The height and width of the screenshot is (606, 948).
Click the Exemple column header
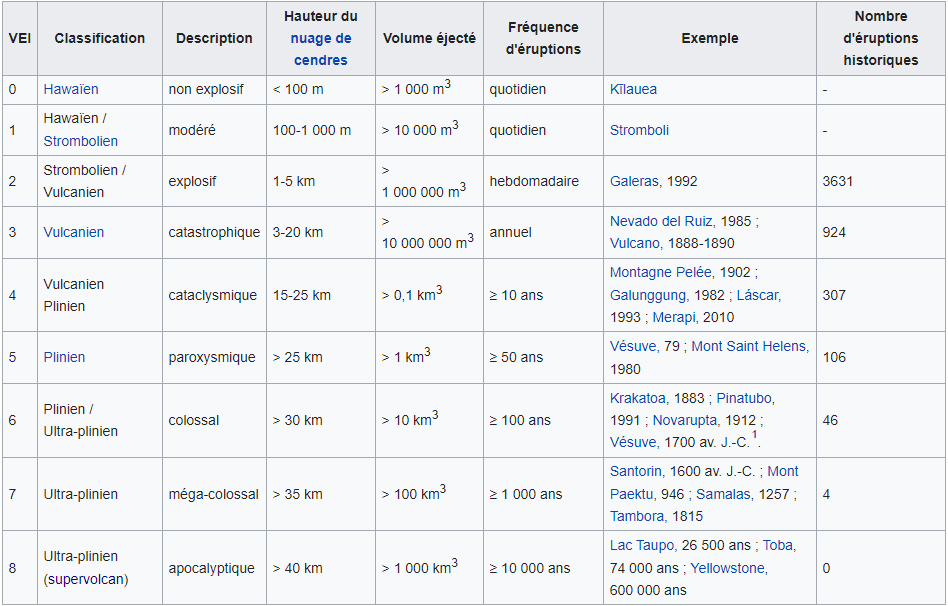tap(710, 38)
